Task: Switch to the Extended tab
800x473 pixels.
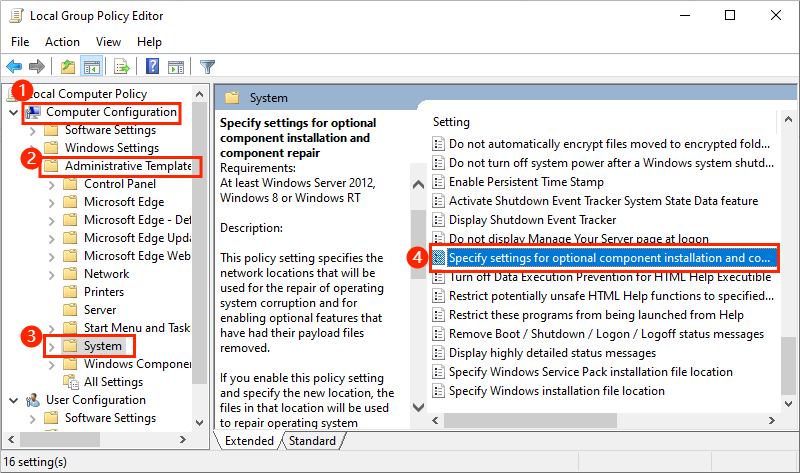Action: click(249, 441)
